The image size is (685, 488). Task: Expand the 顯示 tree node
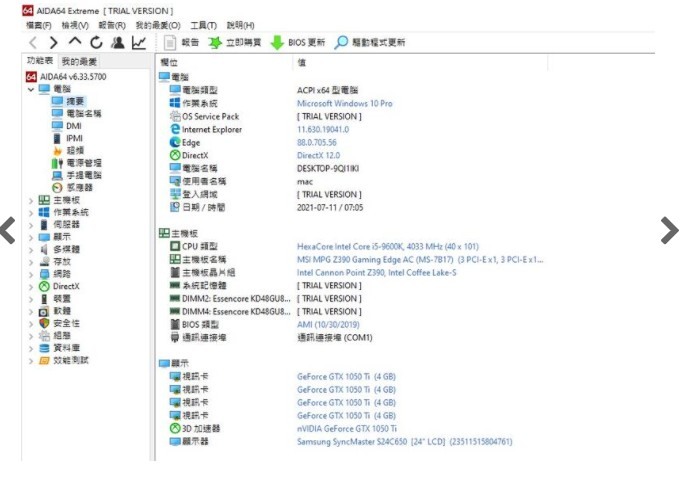(31, 238)
